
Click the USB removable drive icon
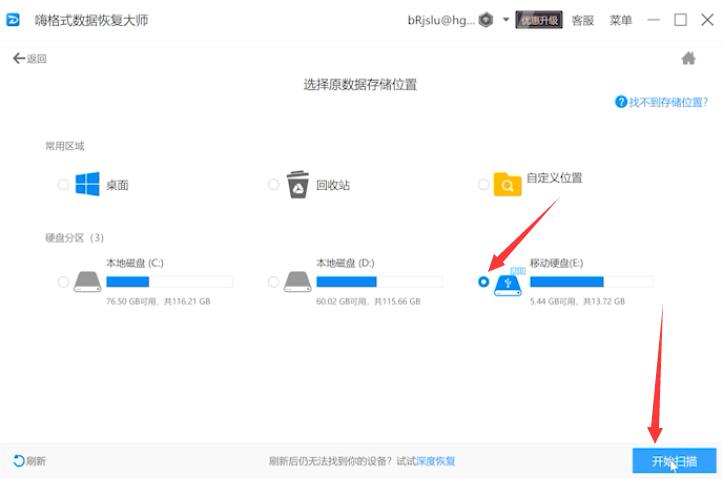coord(508,285)
